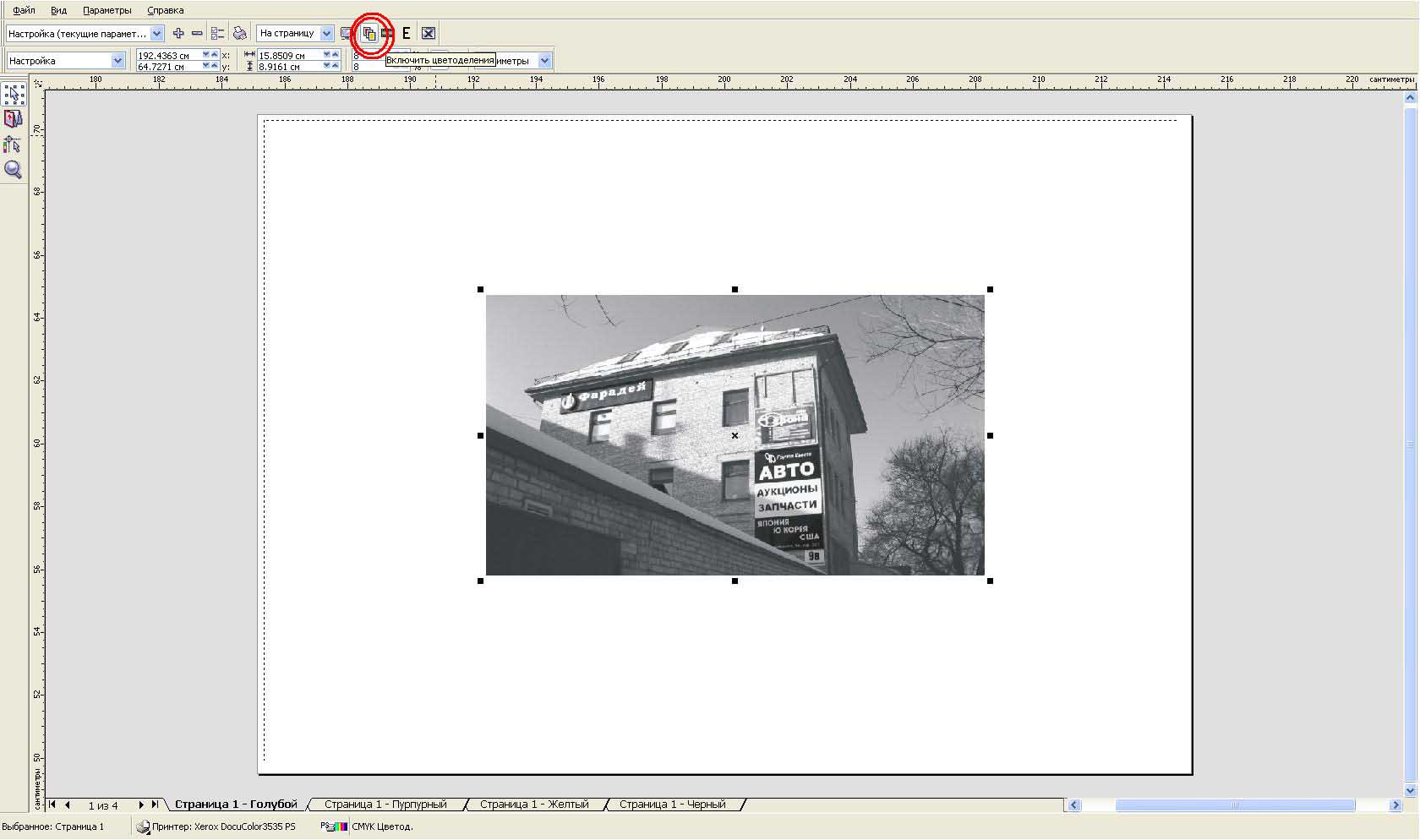Click the horizontal scrollbar thumb
Screen dimensions: 1420x840
coord(1235,805)
